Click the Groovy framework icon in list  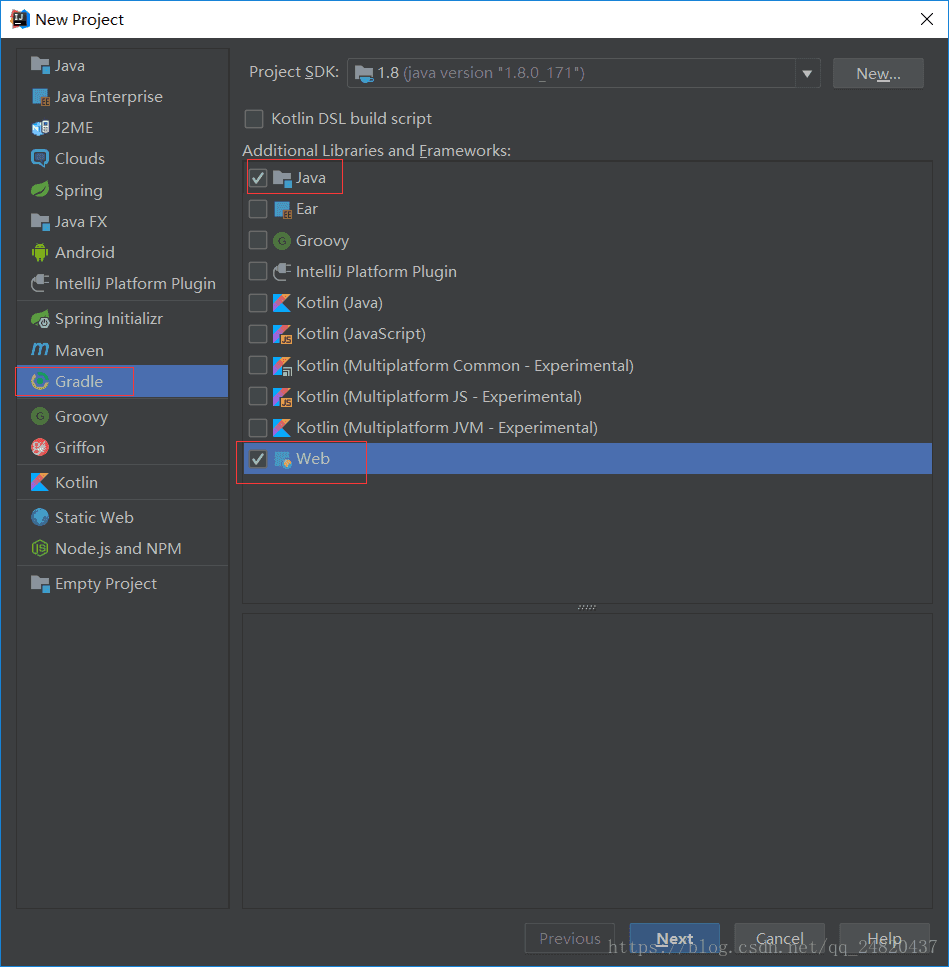pos(282,241)
